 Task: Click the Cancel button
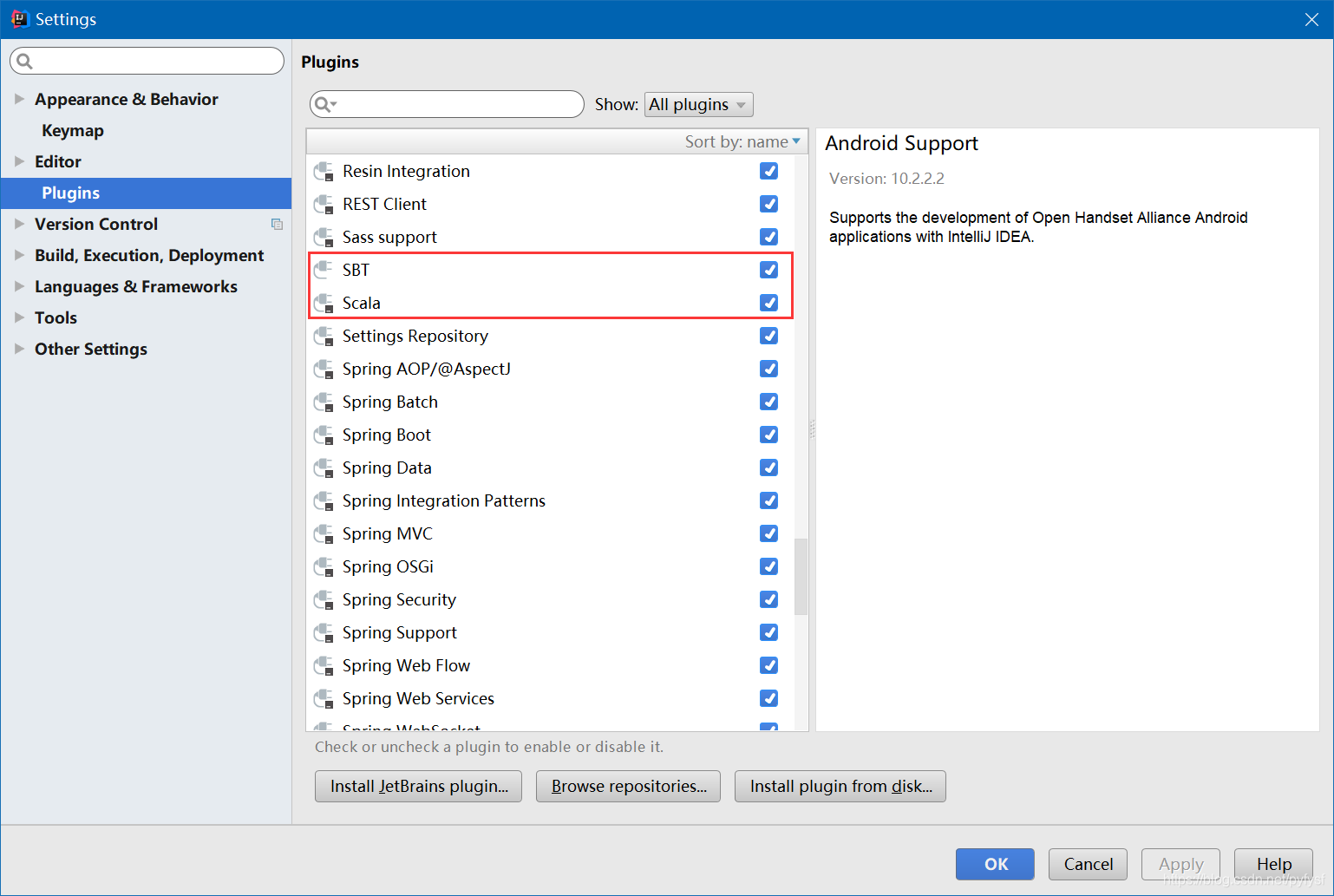tap(1088, 864)
